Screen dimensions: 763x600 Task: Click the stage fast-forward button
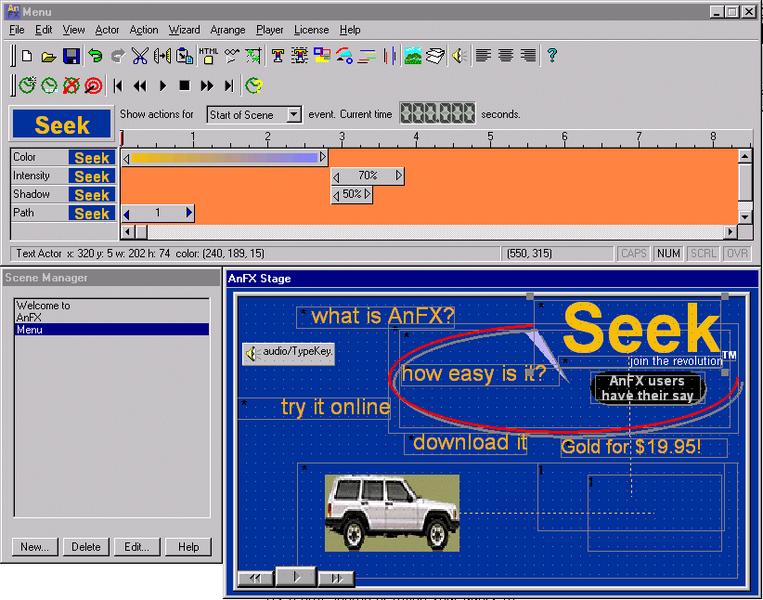[x=336, y=578]
